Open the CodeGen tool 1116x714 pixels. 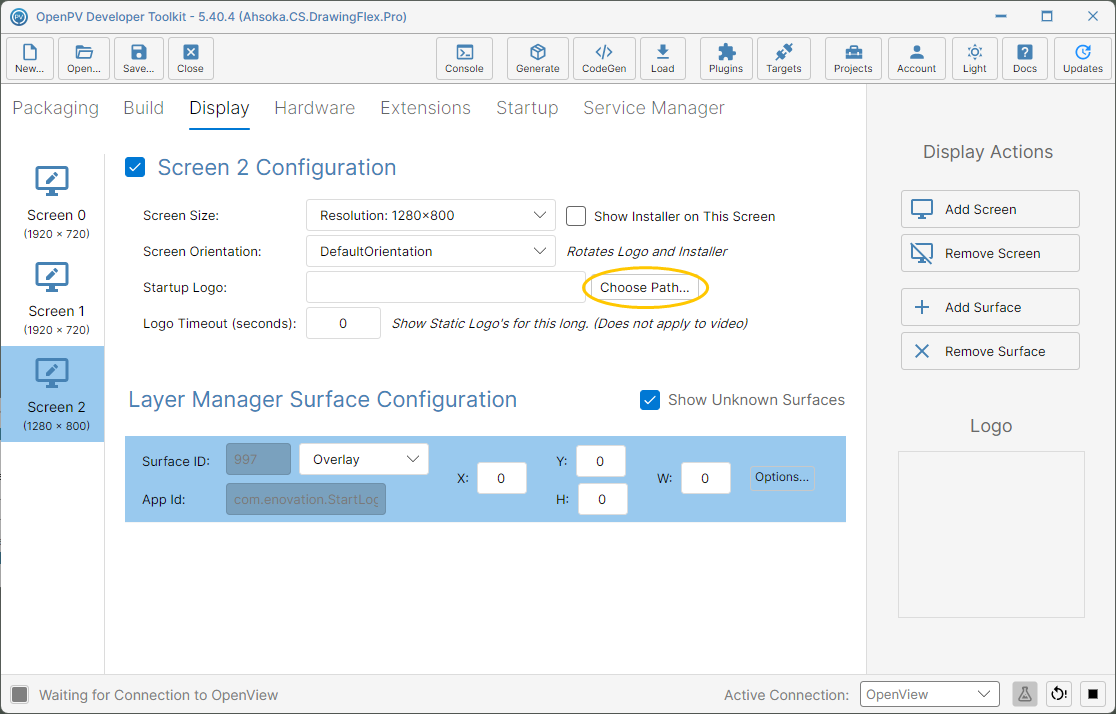coord(604,58)
